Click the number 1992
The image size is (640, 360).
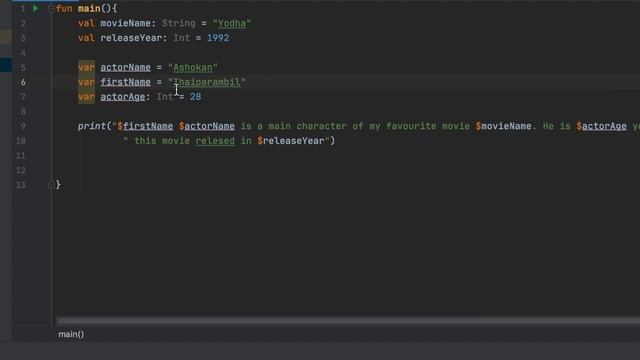point(218,38)
